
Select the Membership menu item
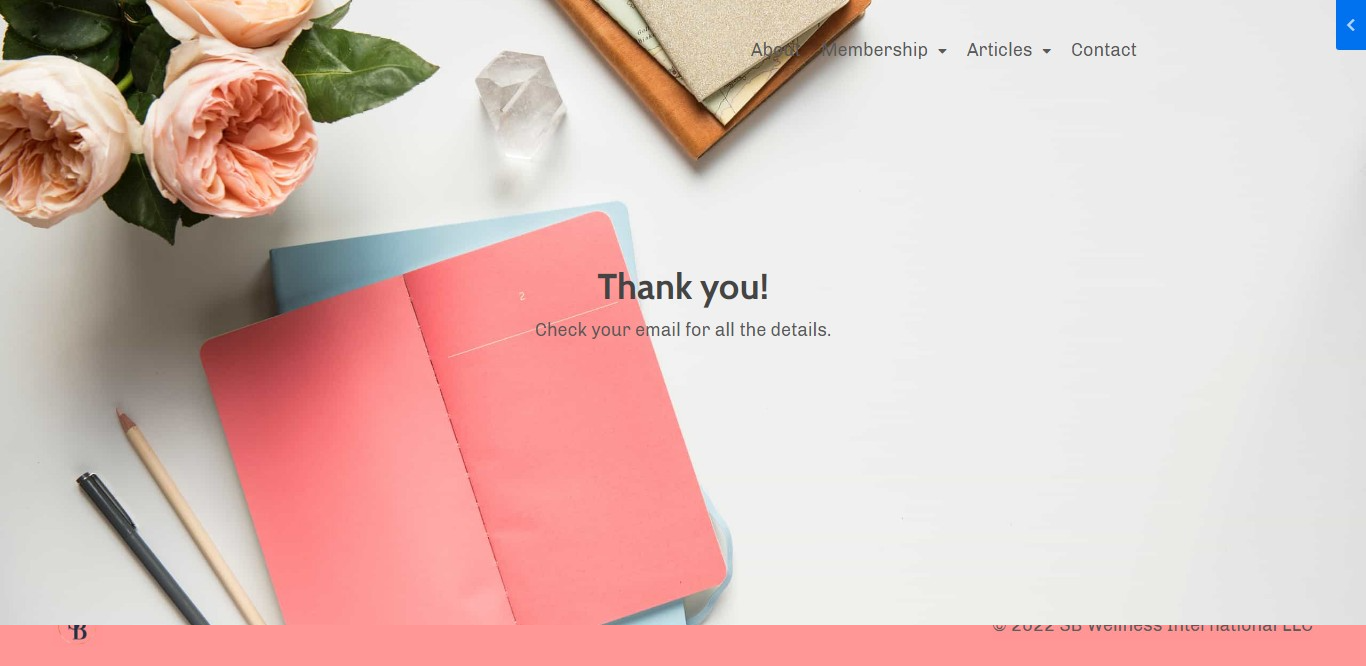[875, 50]
